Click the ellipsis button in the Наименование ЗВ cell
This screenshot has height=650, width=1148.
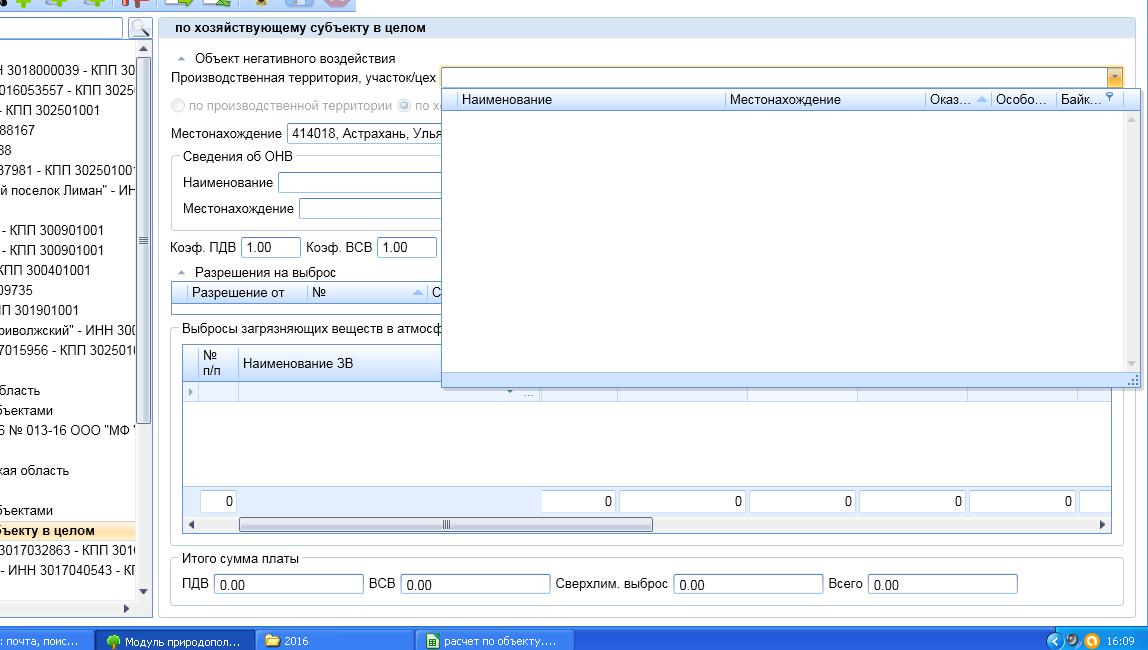coord(529,393)
